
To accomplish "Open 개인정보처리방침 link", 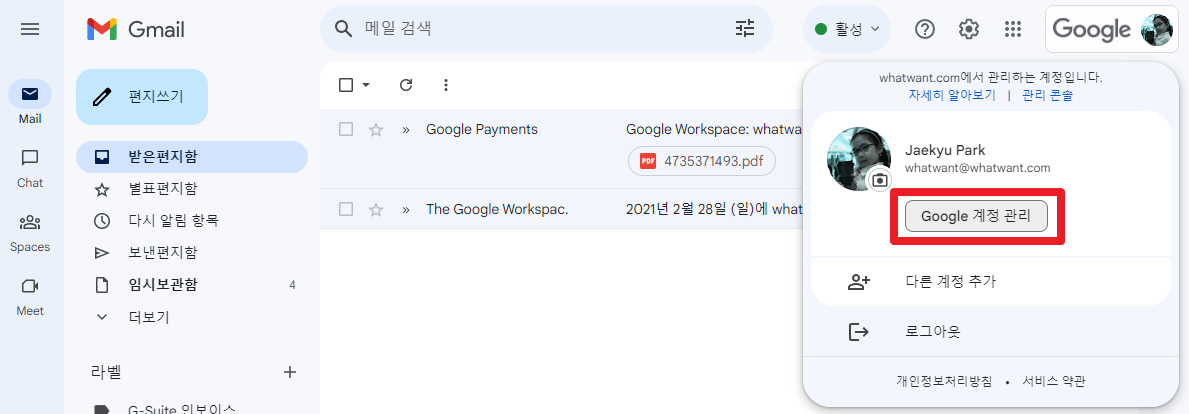I will pos(943,381).
